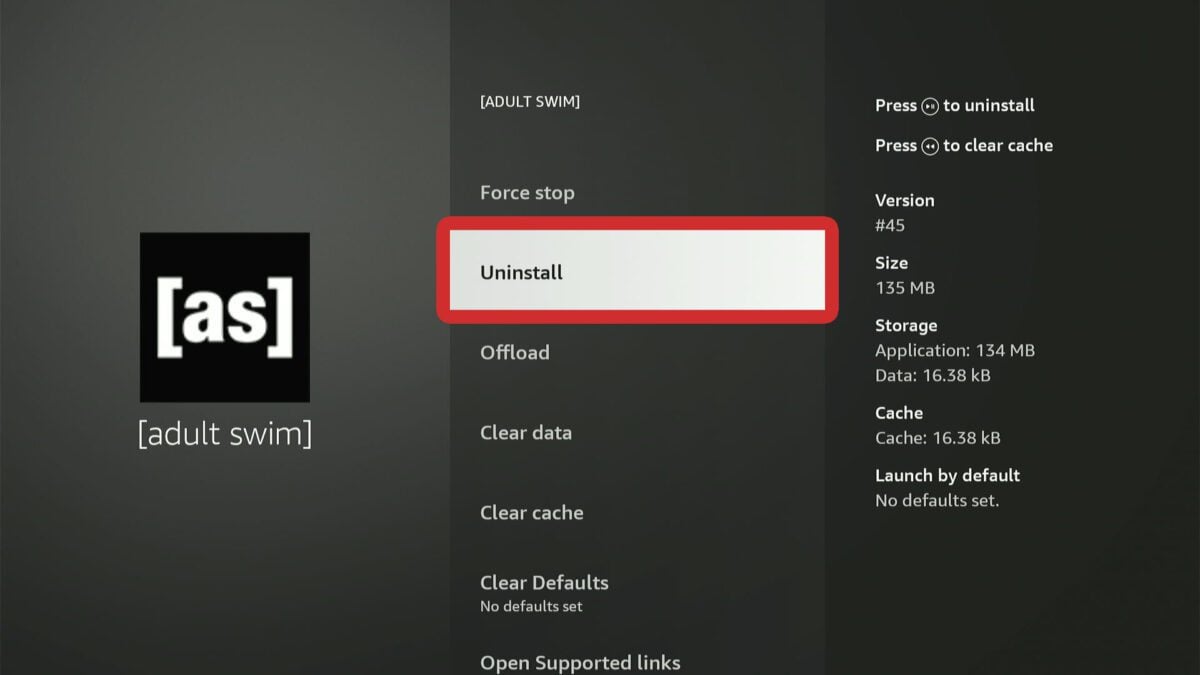Click the [adult swim] name under the logo
Screen dimensions: 1200x675
pos(224,435)
